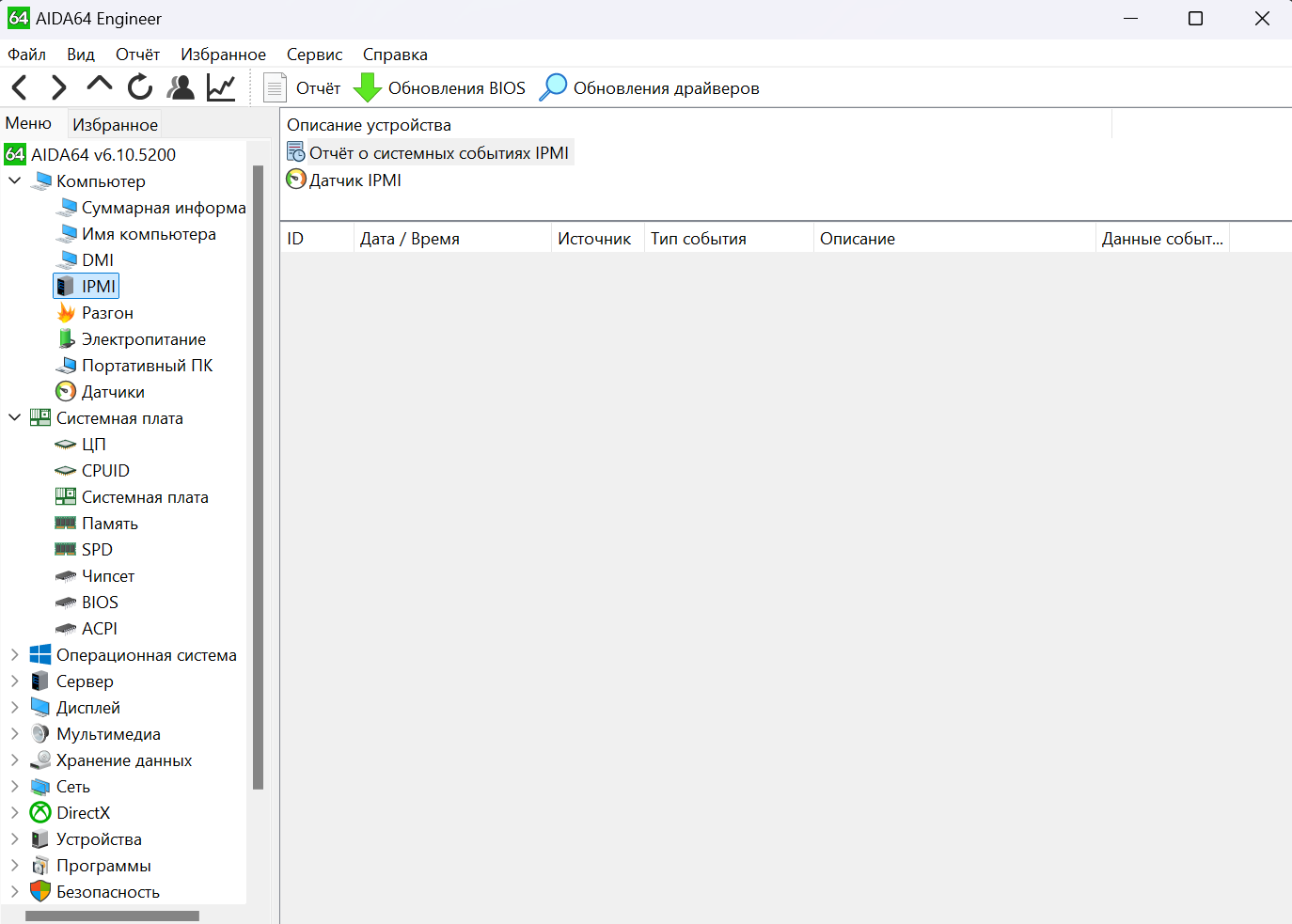1292x924 pixels.
Task: Sort by the Описание column header
Action: tap(954, 238)
